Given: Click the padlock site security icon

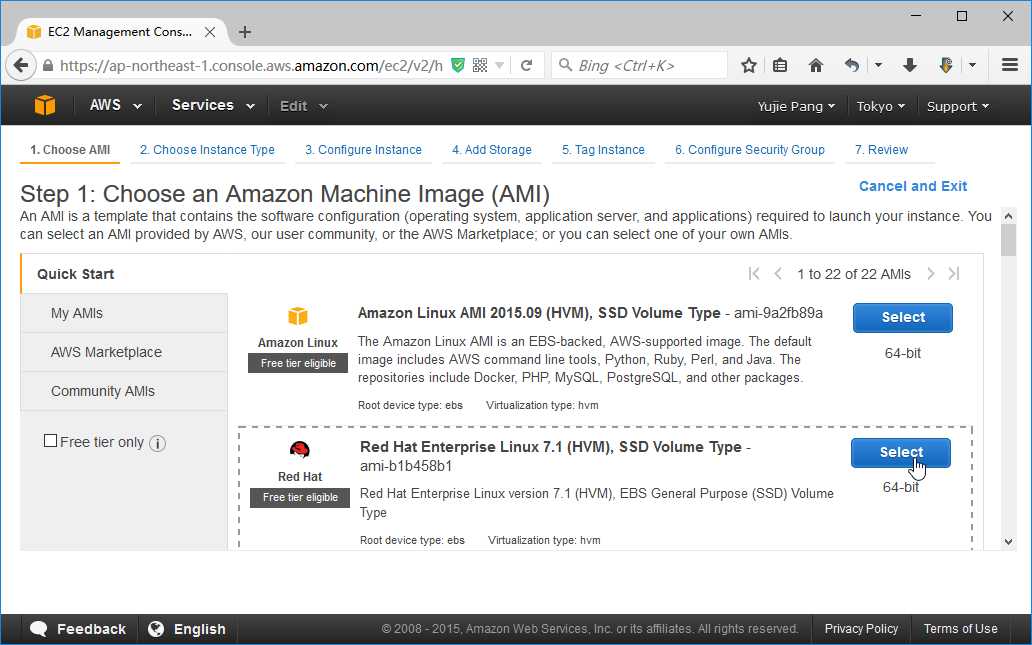Looking at the screenshot, I should (48, 66).
